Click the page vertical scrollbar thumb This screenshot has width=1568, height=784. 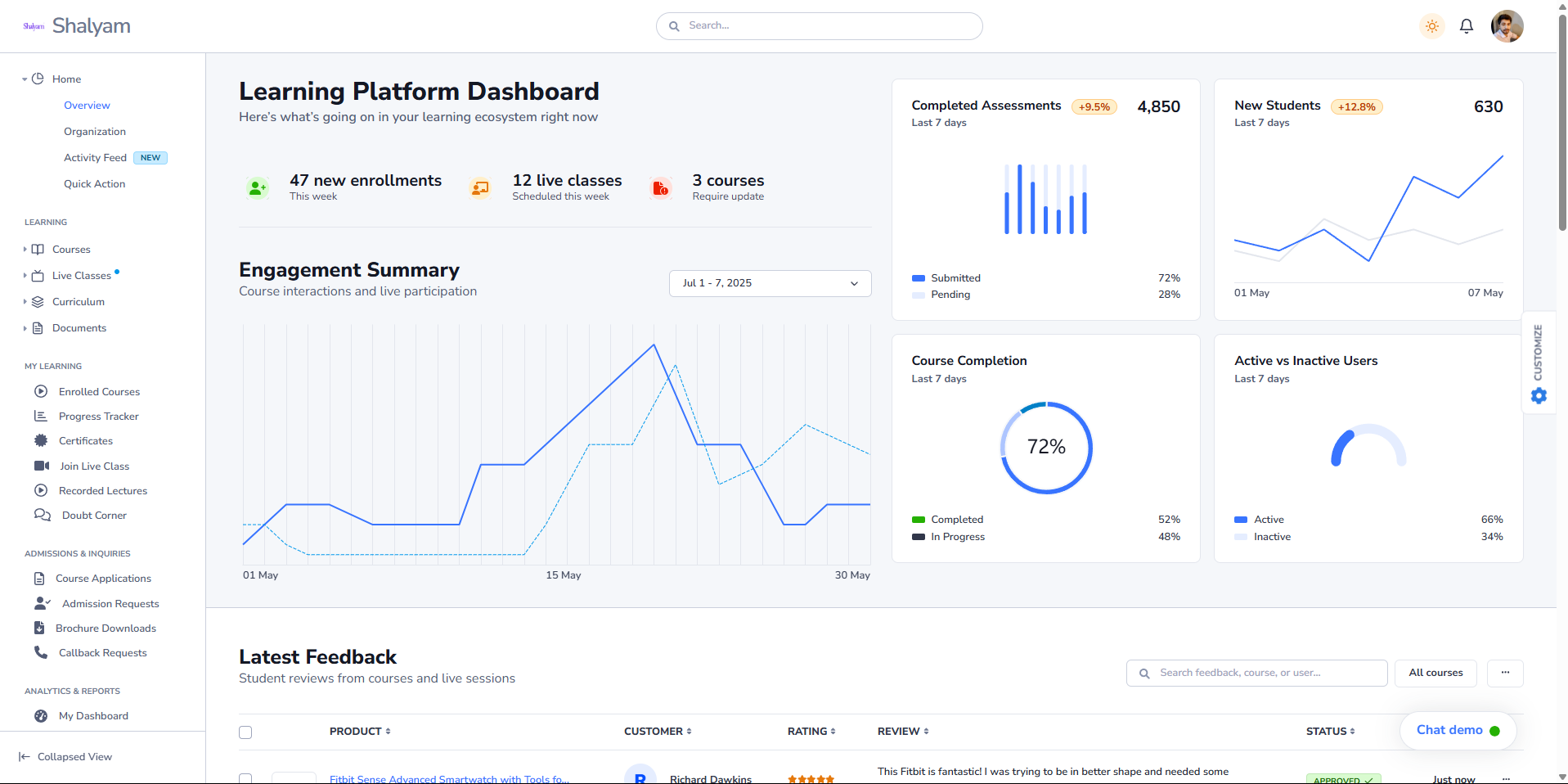tap(1561, 123)
